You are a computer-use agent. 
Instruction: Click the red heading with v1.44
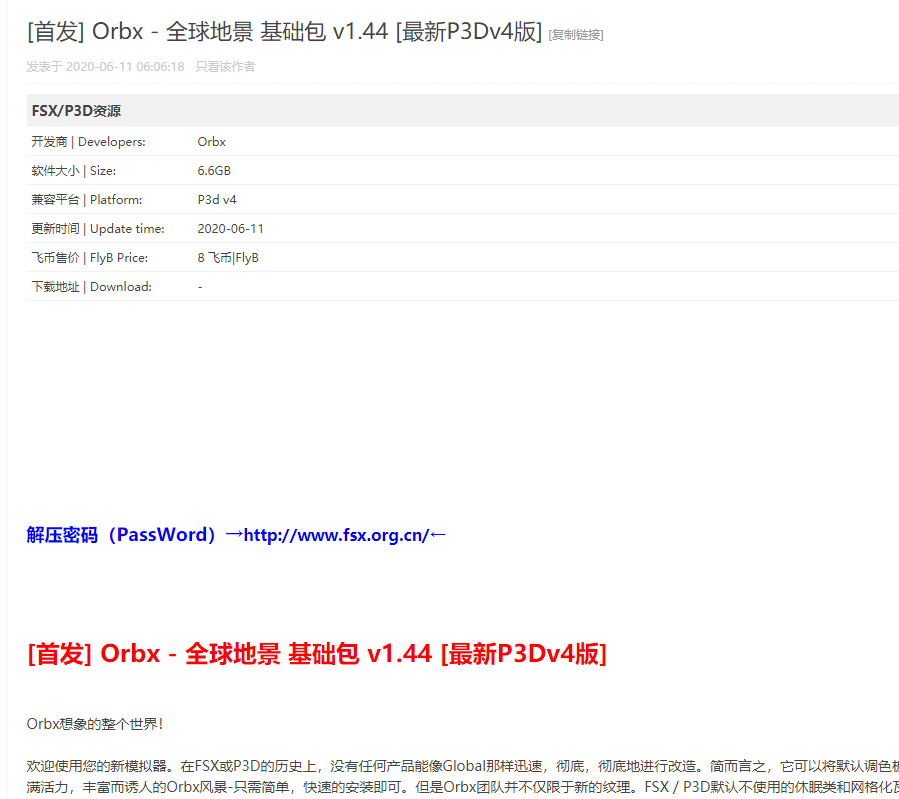pos(317,653)
